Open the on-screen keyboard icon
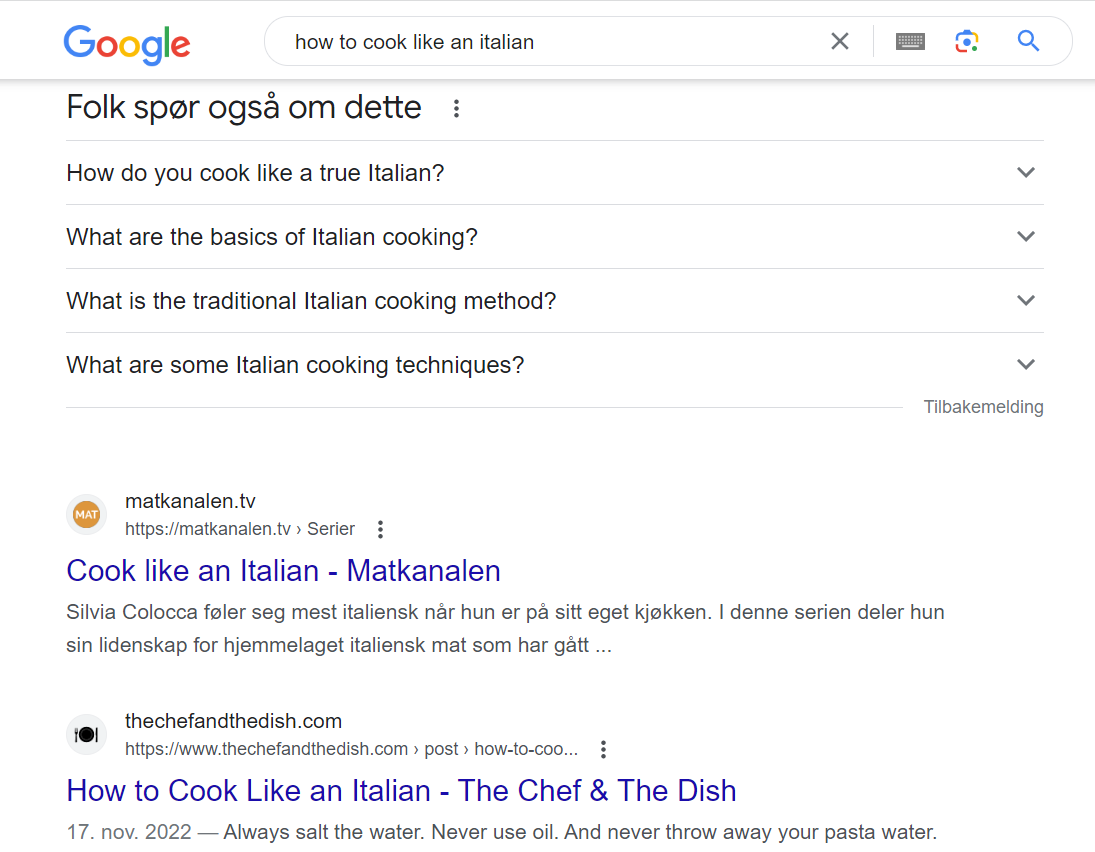This screenshot has height=852, width=1095. point(910,42)
